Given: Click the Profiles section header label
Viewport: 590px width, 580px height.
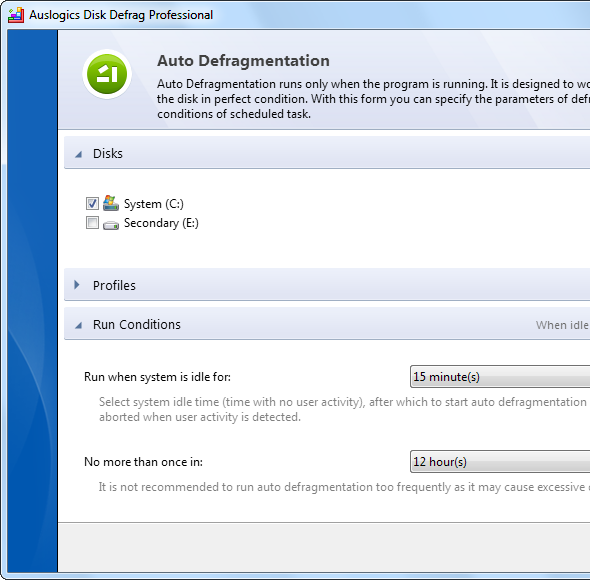Looking at the screenshot, I should coord(114,286).
